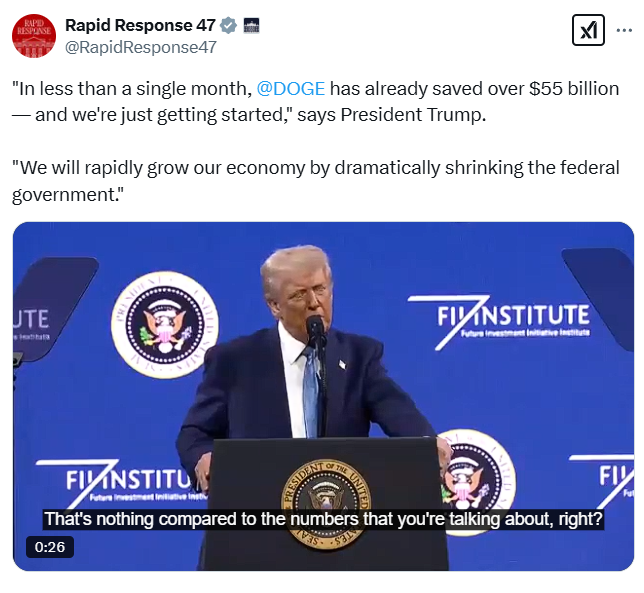
Task: Open the three-dot more options menu
Action: click(x=624, y=30)
